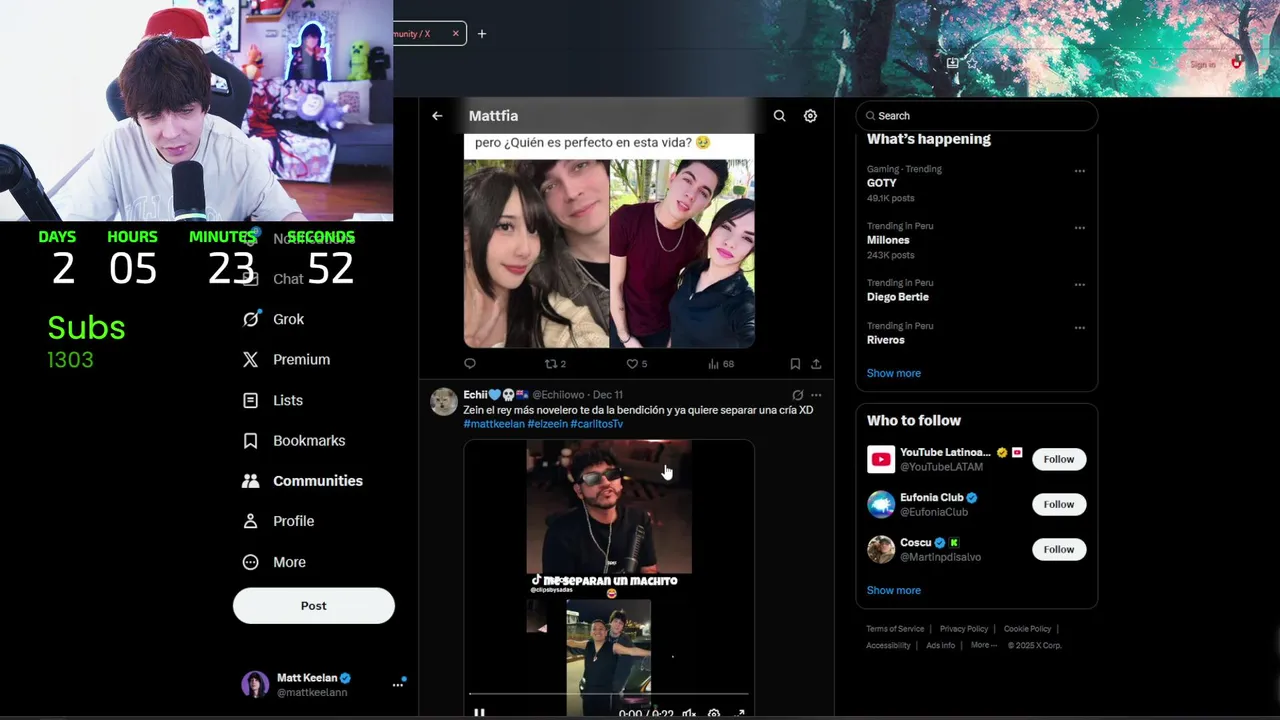
Task: Open community settings gear icon
Action: point(810,116)
